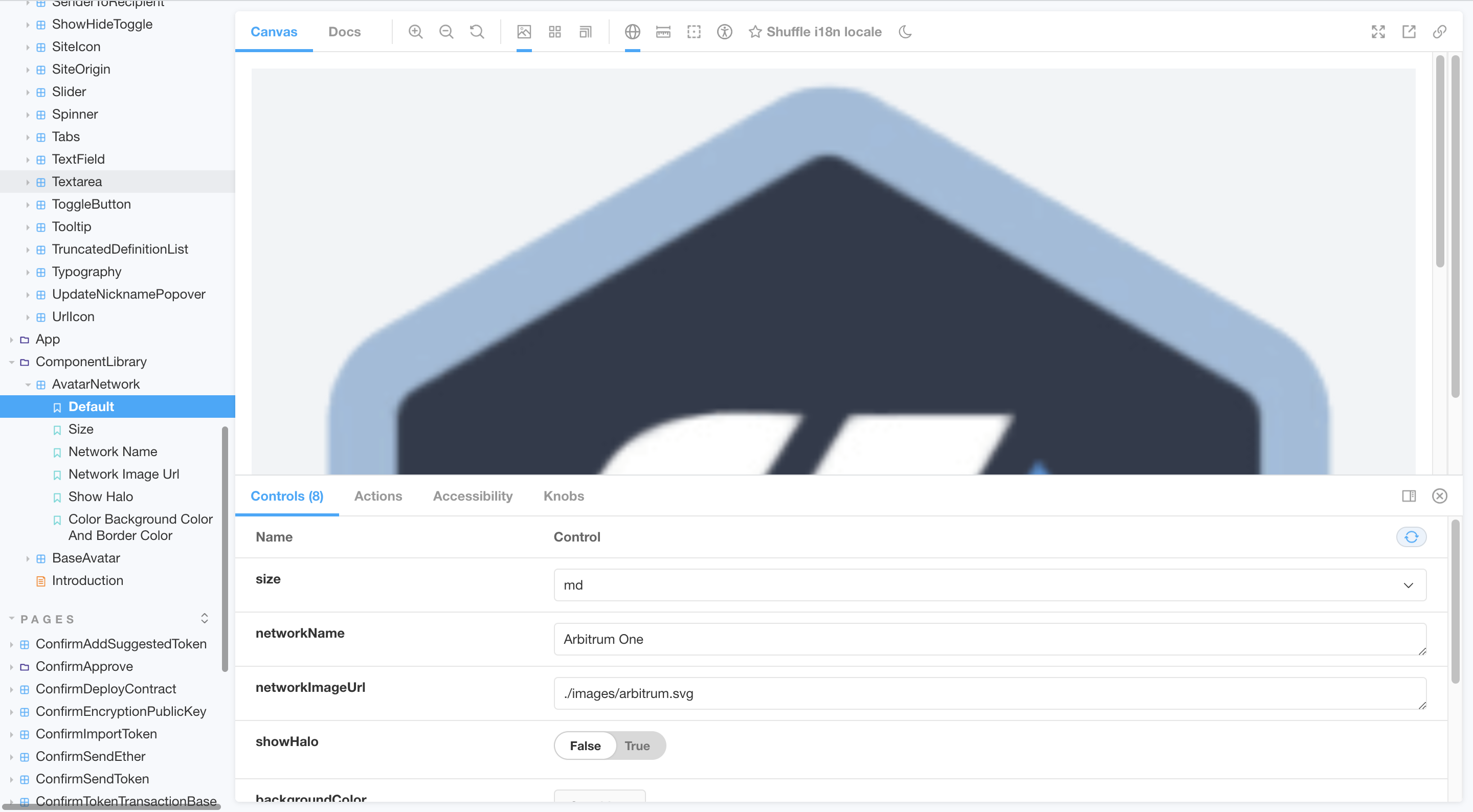The height and width of the screenshot is (812, 1473).
Task: Set showHalo to False
Action: pyautogui.click(x=585, y=746)
